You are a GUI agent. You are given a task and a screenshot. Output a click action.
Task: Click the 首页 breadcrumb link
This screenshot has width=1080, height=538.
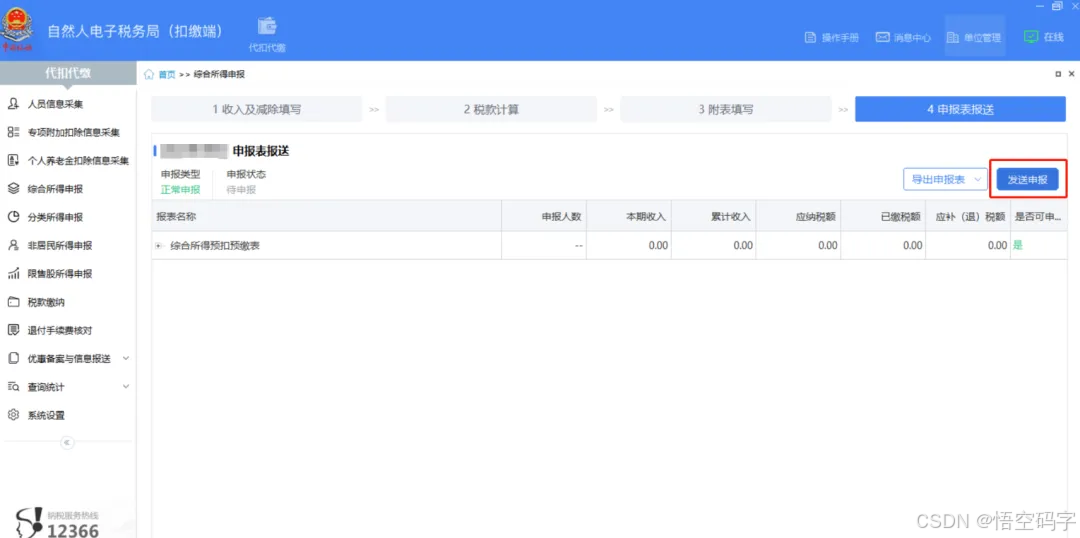click(x=167, y=74)
